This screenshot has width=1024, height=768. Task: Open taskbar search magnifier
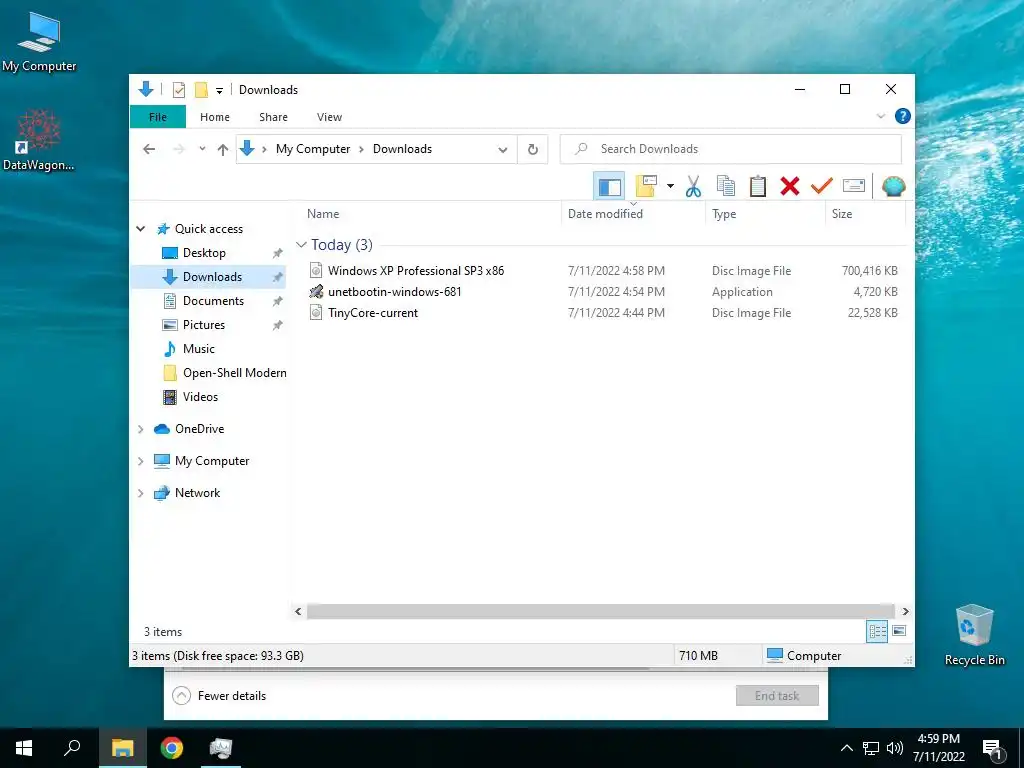tap(72, 748)
